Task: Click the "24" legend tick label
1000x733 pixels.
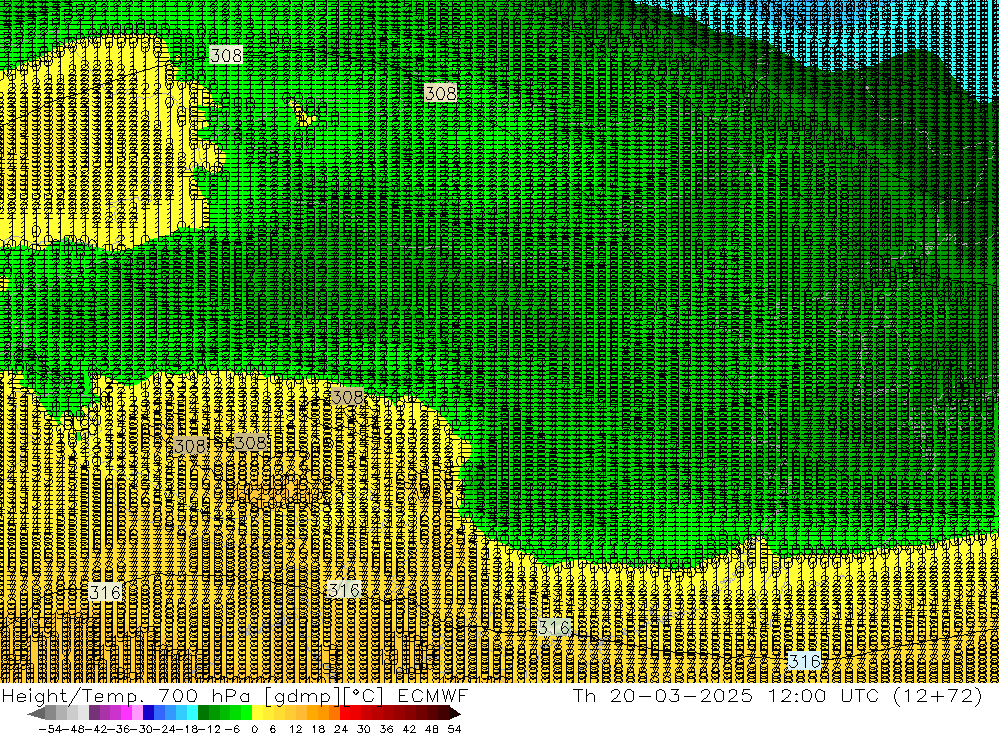Action: click(x=341, y=729)
